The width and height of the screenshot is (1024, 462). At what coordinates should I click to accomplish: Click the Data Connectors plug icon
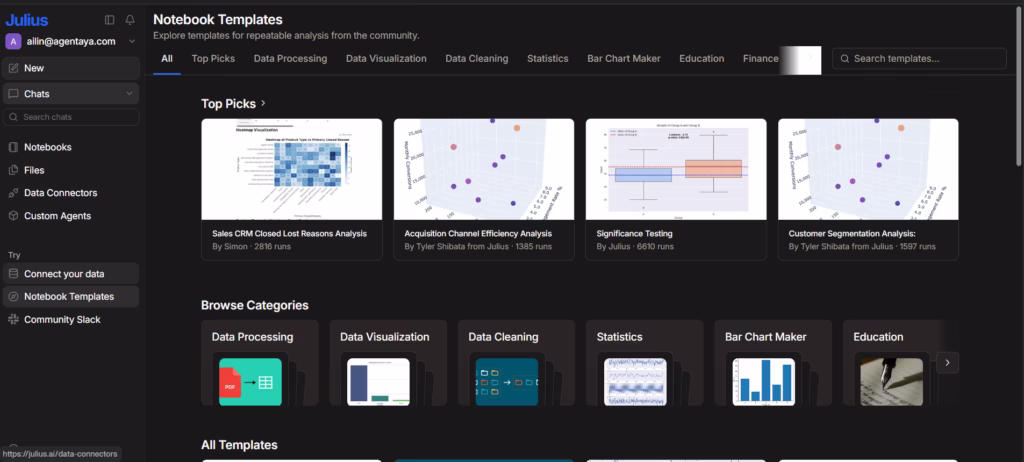pyautogui.click(x=13, y=193)
